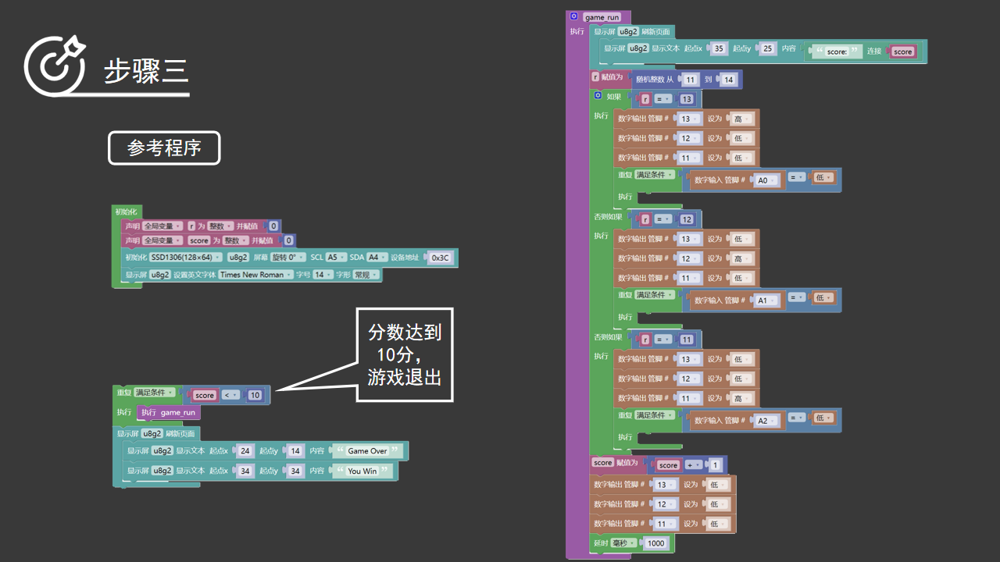Click 起点y value 25 in score display block
The image size is (1000, 562).
tap(767, 48)
